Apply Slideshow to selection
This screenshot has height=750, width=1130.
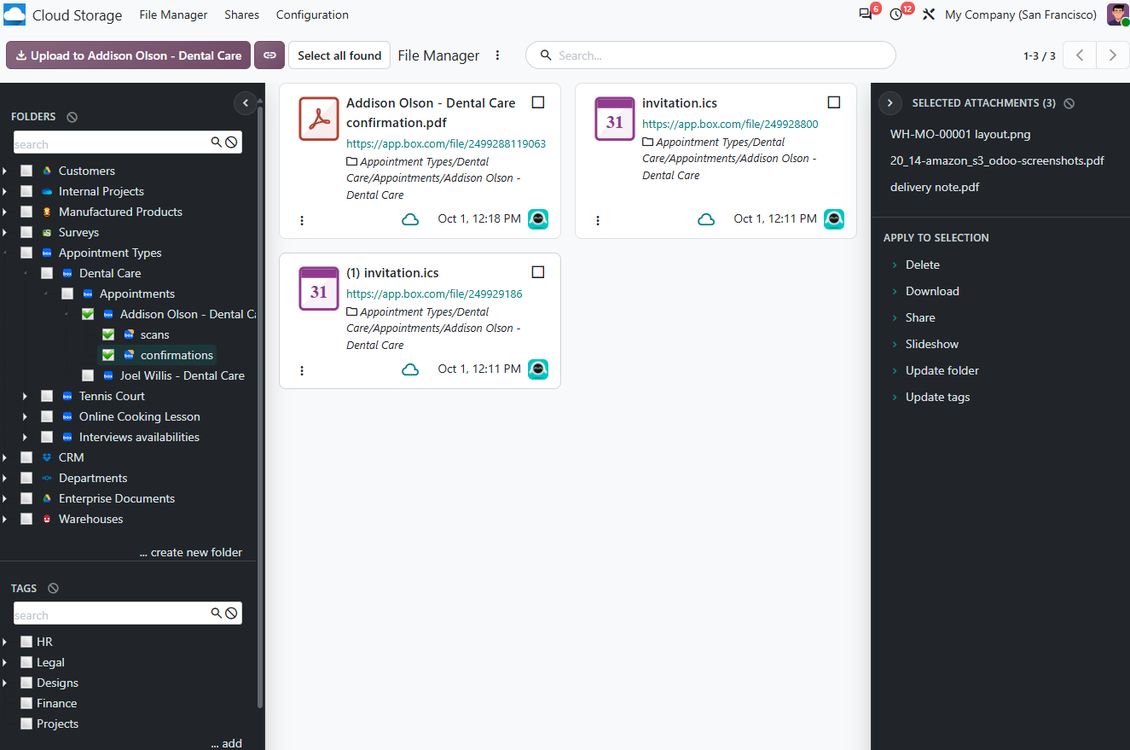point(932,344)
